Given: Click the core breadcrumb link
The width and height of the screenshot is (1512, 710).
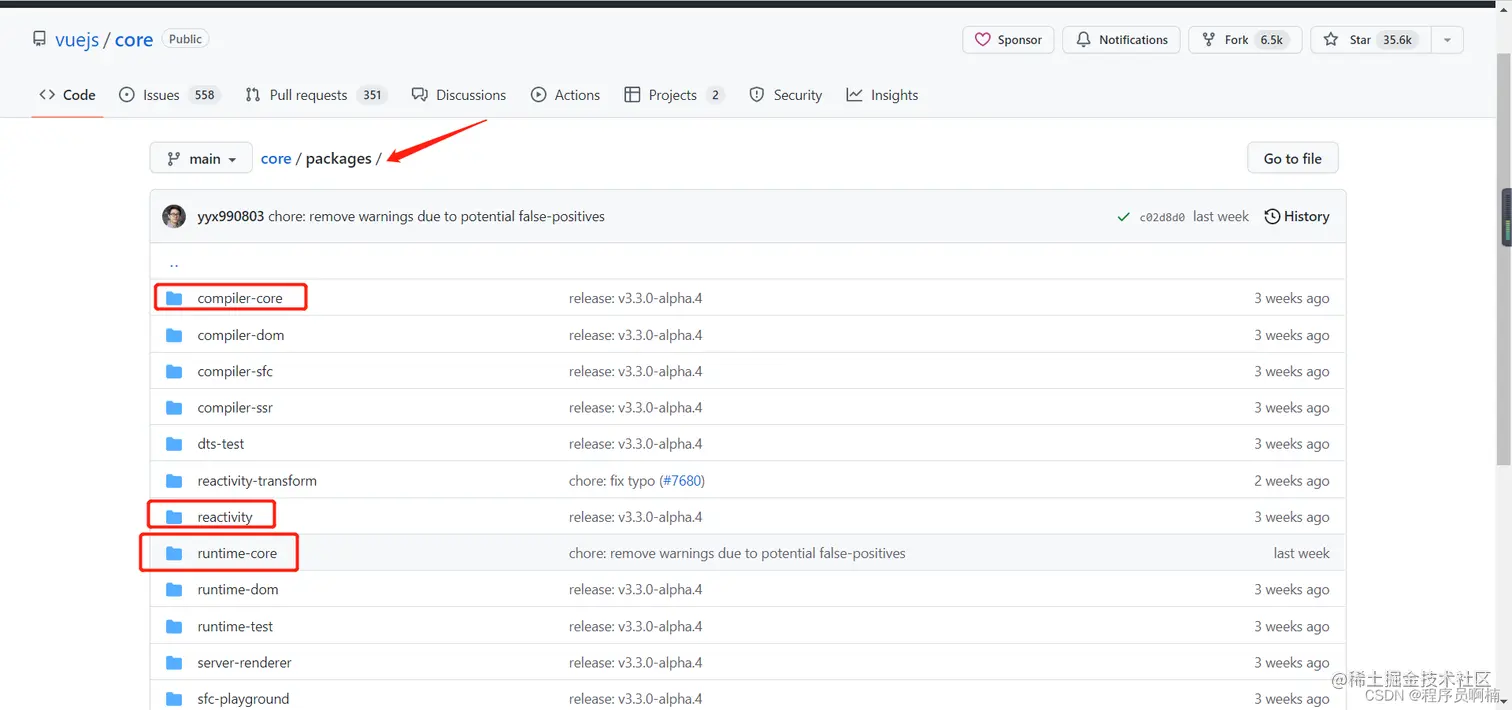Looking at the screenshot, I should [x=276, y=159].
